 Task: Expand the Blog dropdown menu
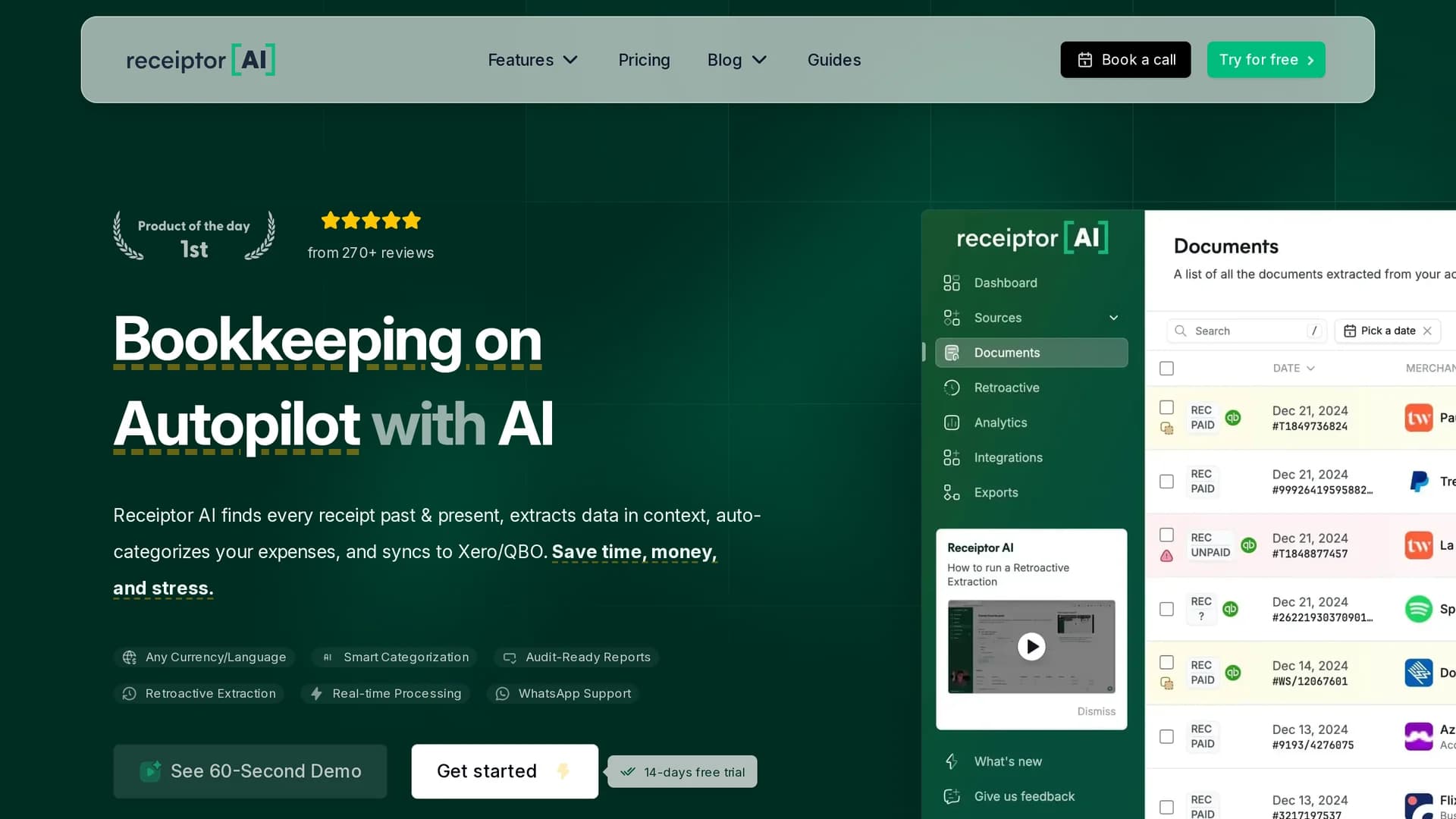coord(737,60)
